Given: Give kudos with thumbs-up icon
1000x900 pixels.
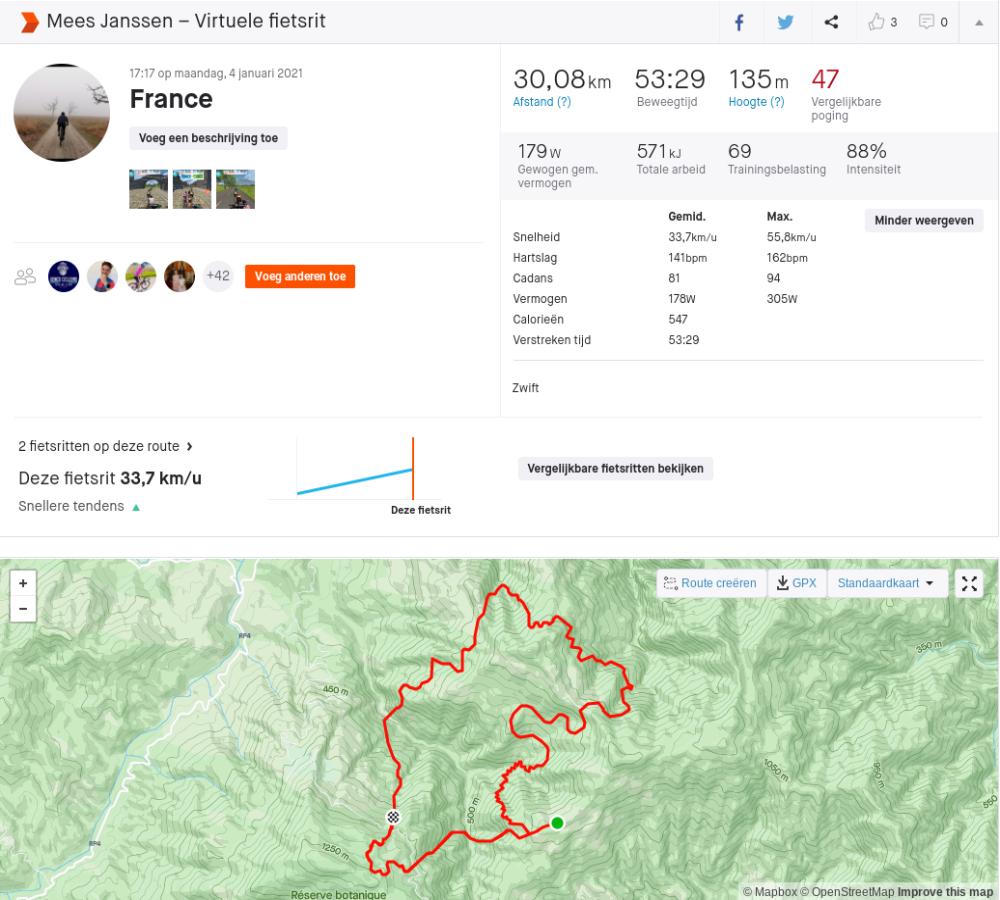Looking at the screenshot, I should point(882,22).
